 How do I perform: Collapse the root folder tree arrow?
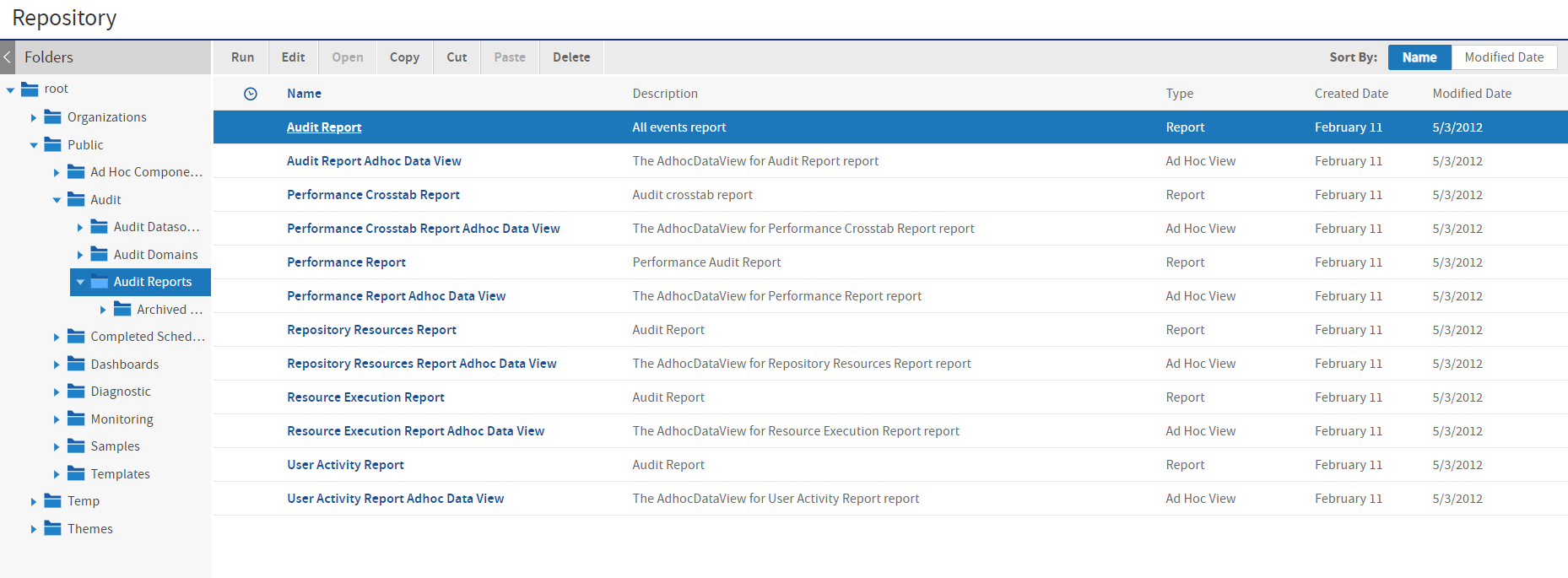click(10, 89)
